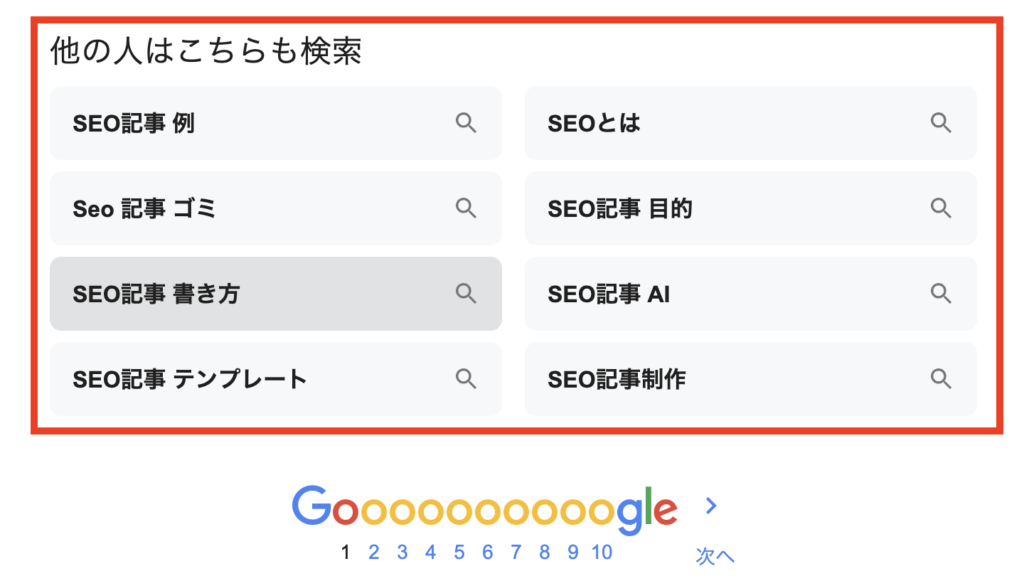Click the search icon for SEO記事制作
The width and height of the screenshot is (1024, 586).
pyautogui.click(x=941, y=379)
